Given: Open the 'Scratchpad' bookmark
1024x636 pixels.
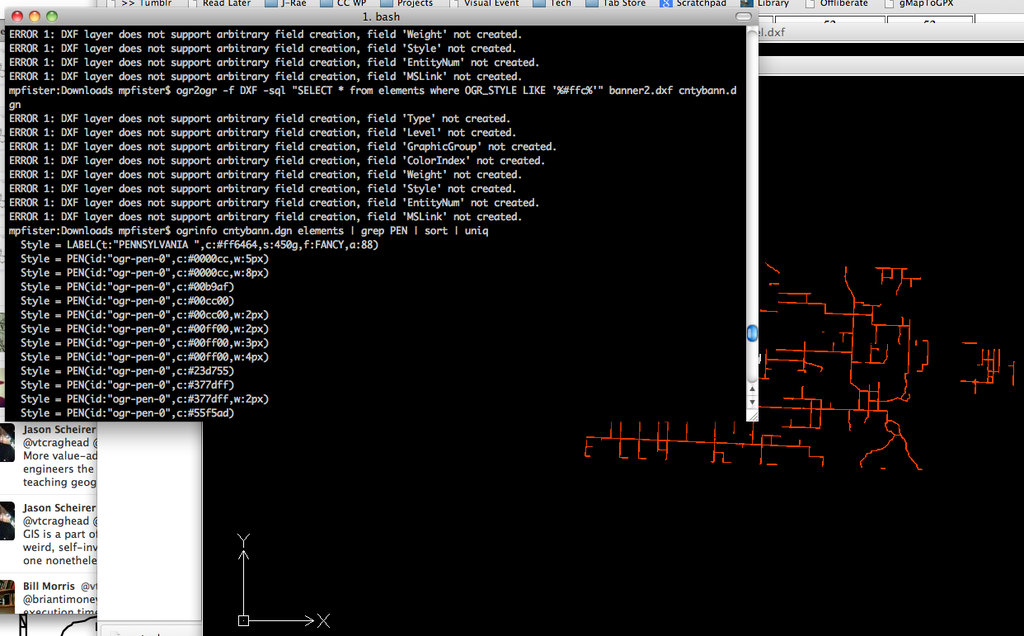Looking at the screenshot, I should click(x=693, y=3).
